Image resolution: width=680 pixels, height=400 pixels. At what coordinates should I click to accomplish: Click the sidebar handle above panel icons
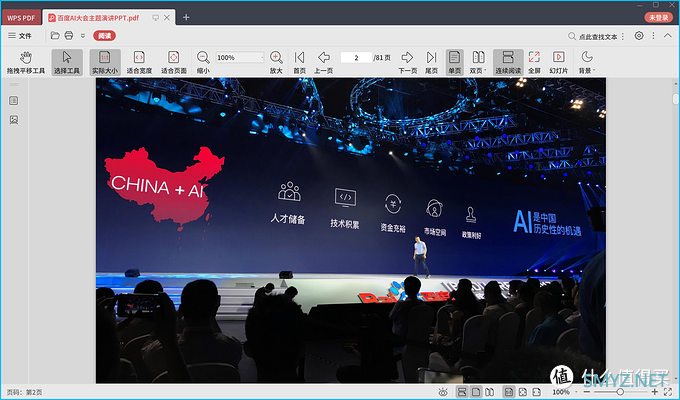pos(14,84)
